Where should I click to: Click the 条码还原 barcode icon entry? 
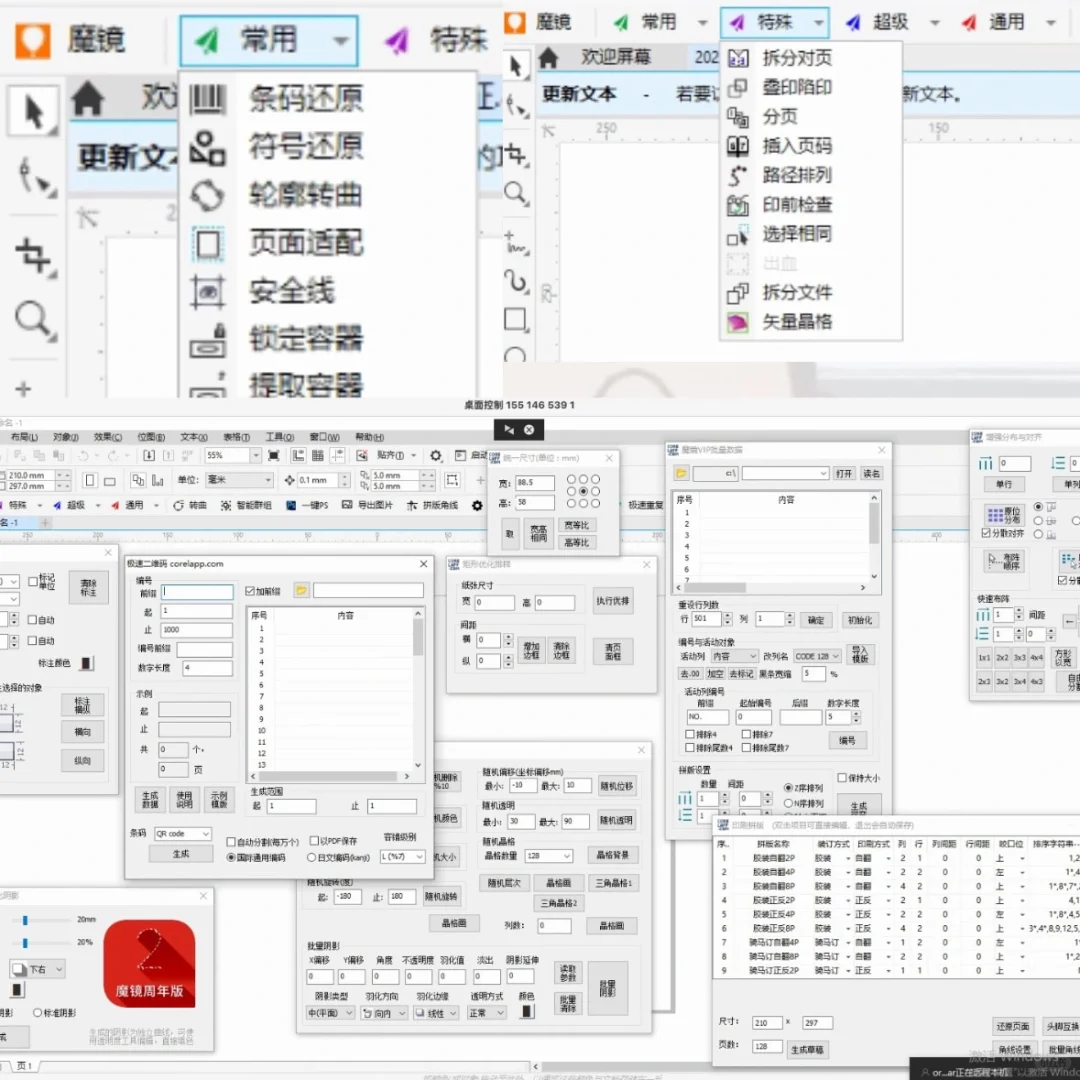tap(207, 98)
